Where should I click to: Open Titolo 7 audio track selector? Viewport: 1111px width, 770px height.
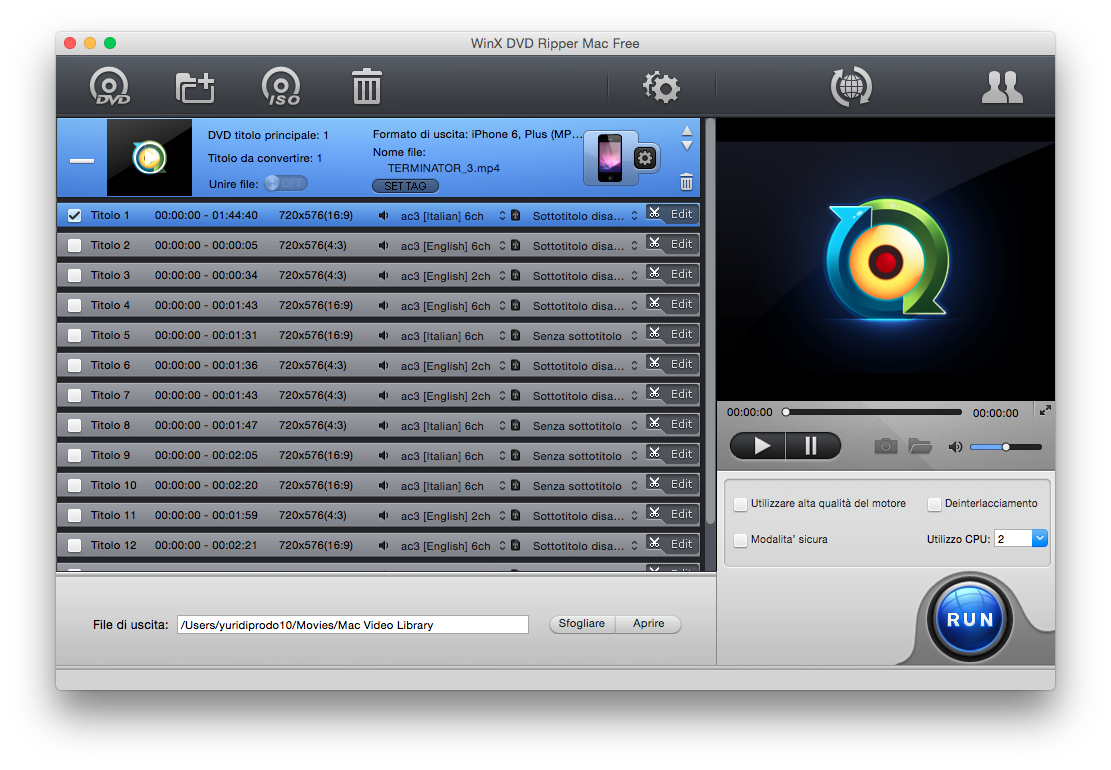[x=502, y=395]
